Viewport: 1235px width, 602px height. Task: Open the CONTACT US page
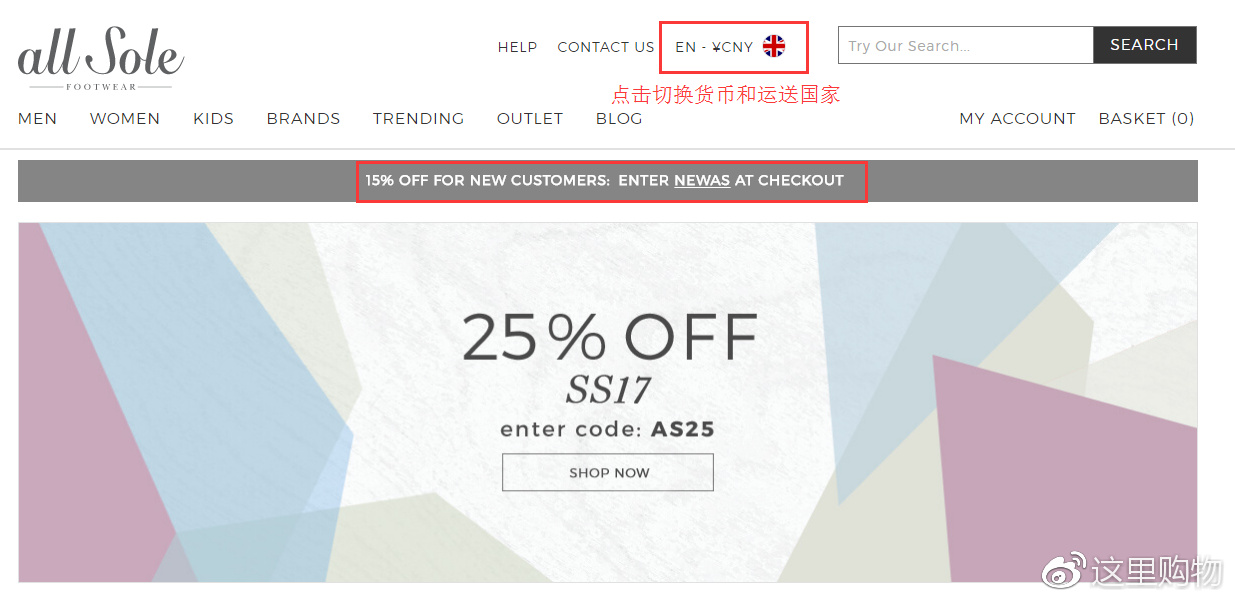pyautogui.click(x=605, y=47)
